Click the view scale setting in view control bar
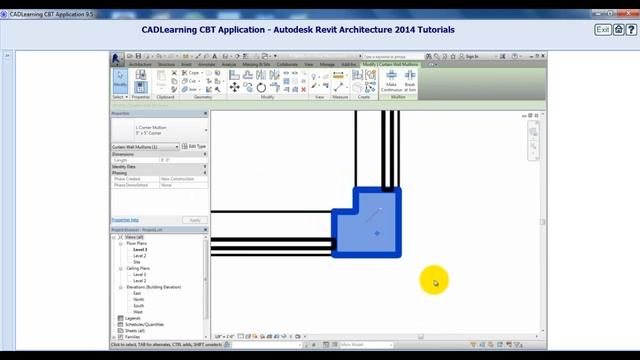 click(224, 337)
